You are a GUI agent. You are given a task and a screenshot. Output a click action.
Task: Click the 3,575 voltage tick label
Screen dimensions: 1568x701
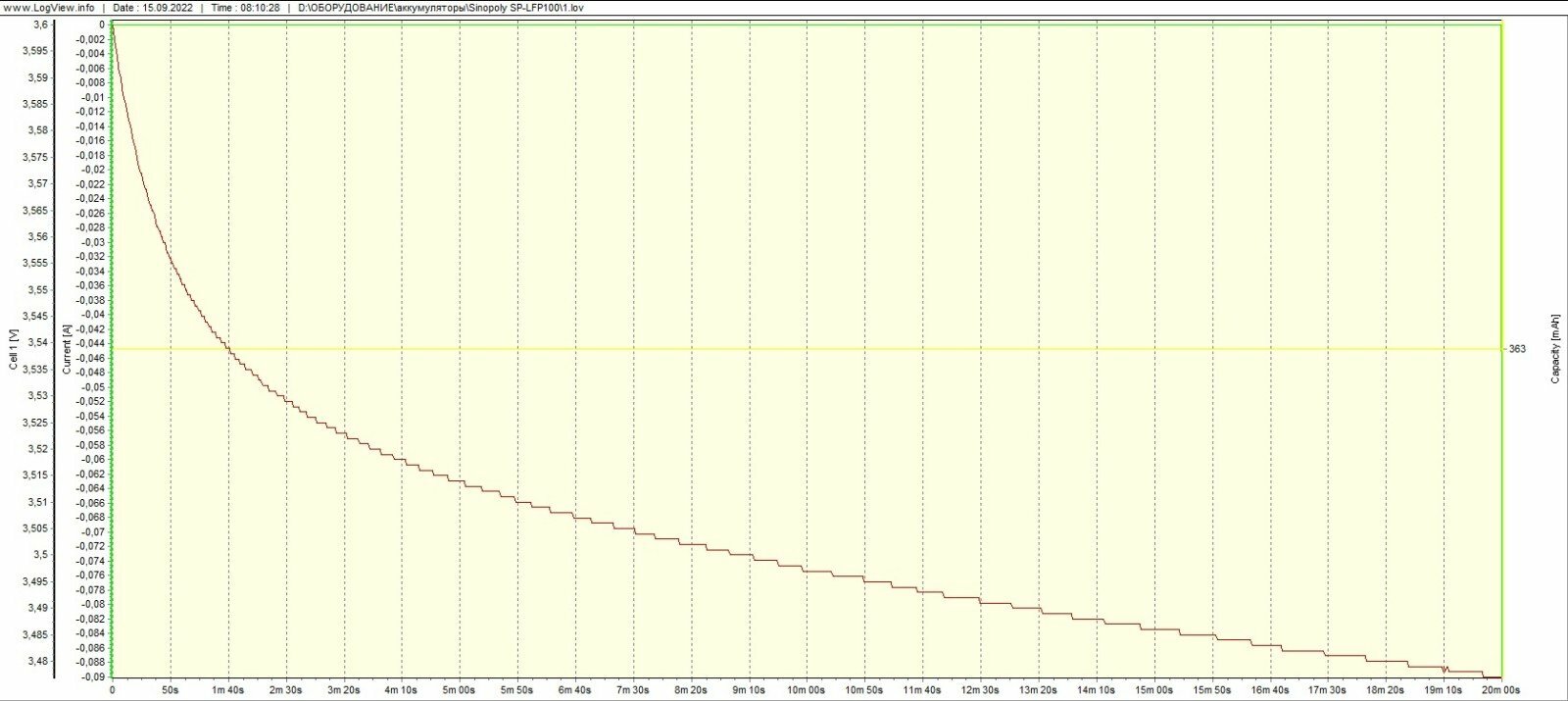pyautogui.click(x=36, y=157)
